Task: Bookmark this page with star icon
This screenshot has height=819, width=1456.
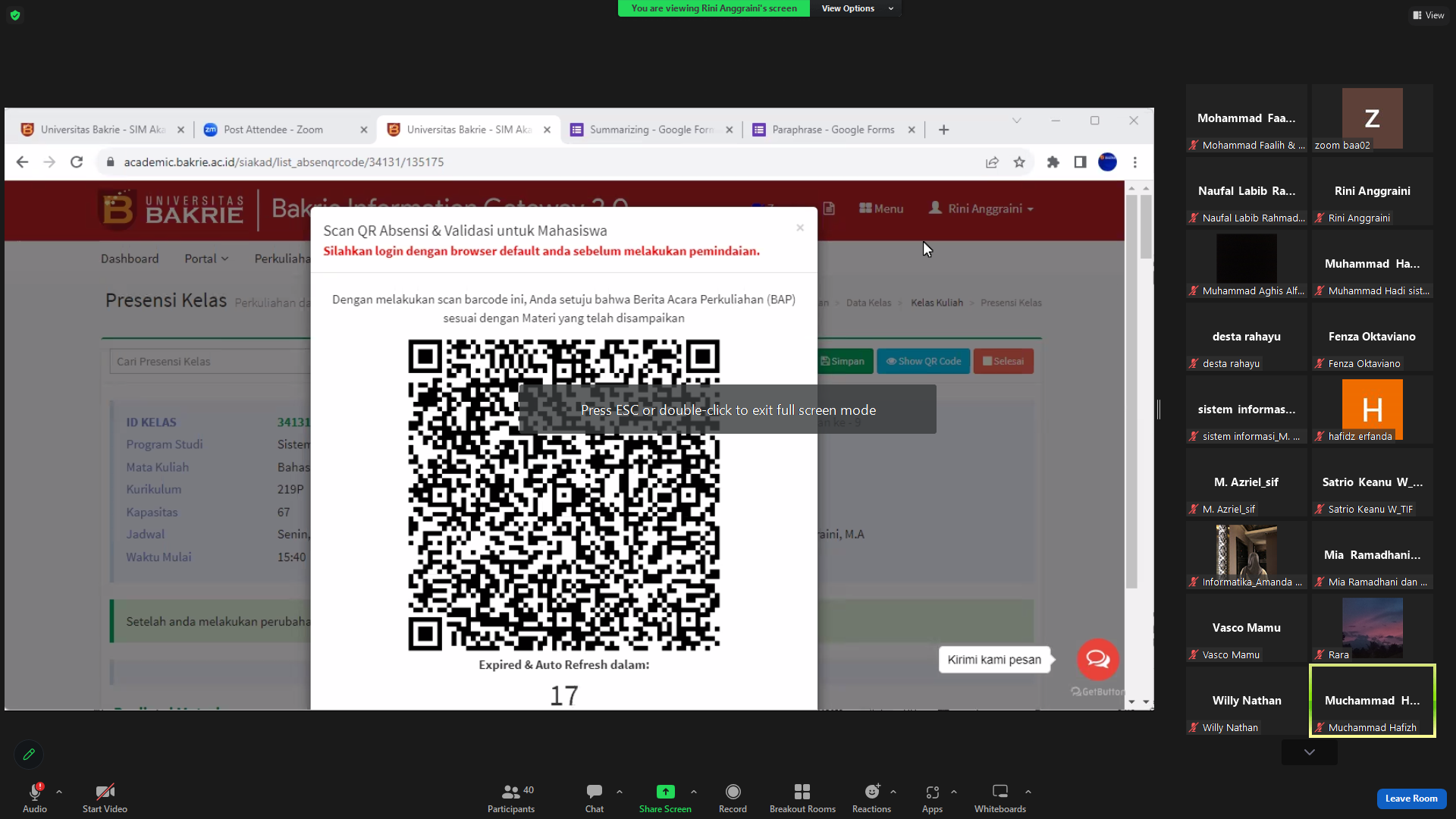Action: (x=1019, y=162)
